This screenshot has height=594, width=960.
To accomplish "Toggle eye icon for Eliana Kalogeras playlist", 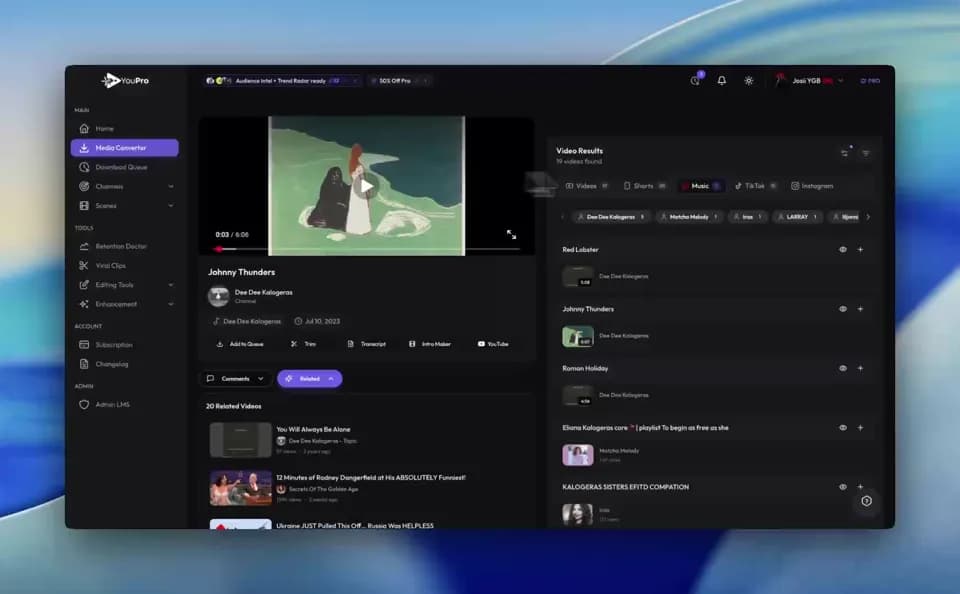I will point(843,428).
